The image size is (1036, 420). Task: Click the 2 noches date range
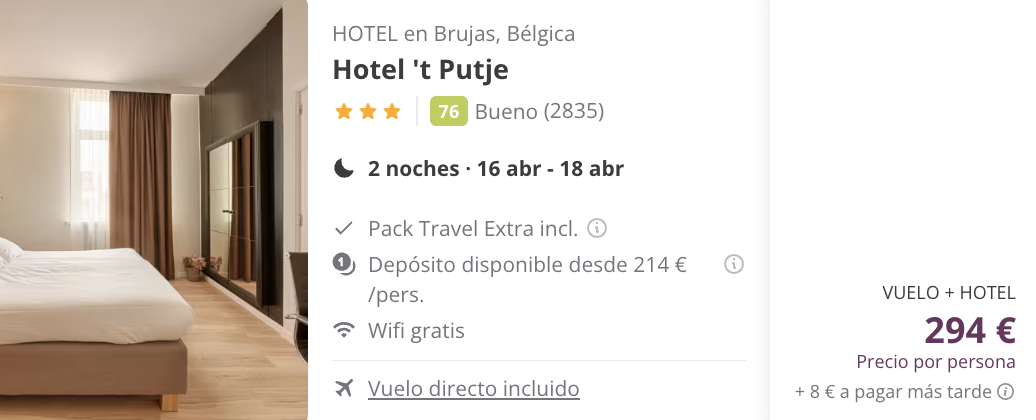496,168
